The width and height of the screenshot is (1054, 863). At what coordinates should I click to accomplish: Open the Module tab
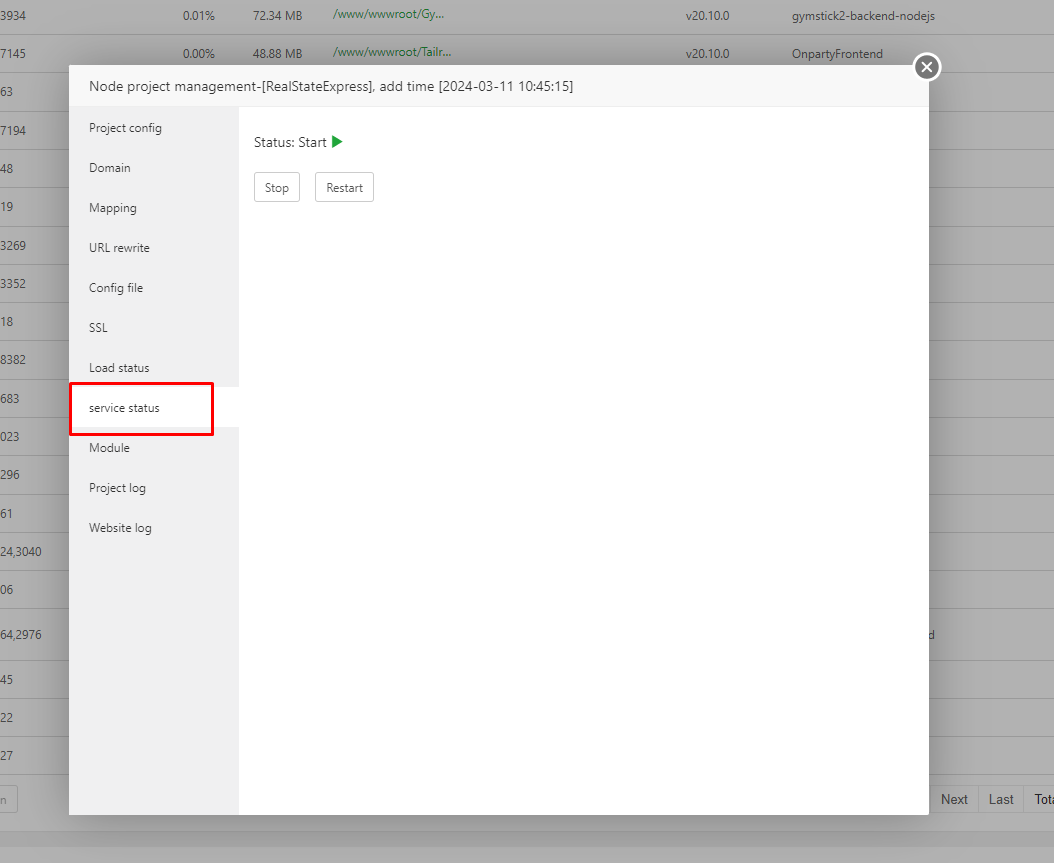pyautogui.click(x=153, y=448)
